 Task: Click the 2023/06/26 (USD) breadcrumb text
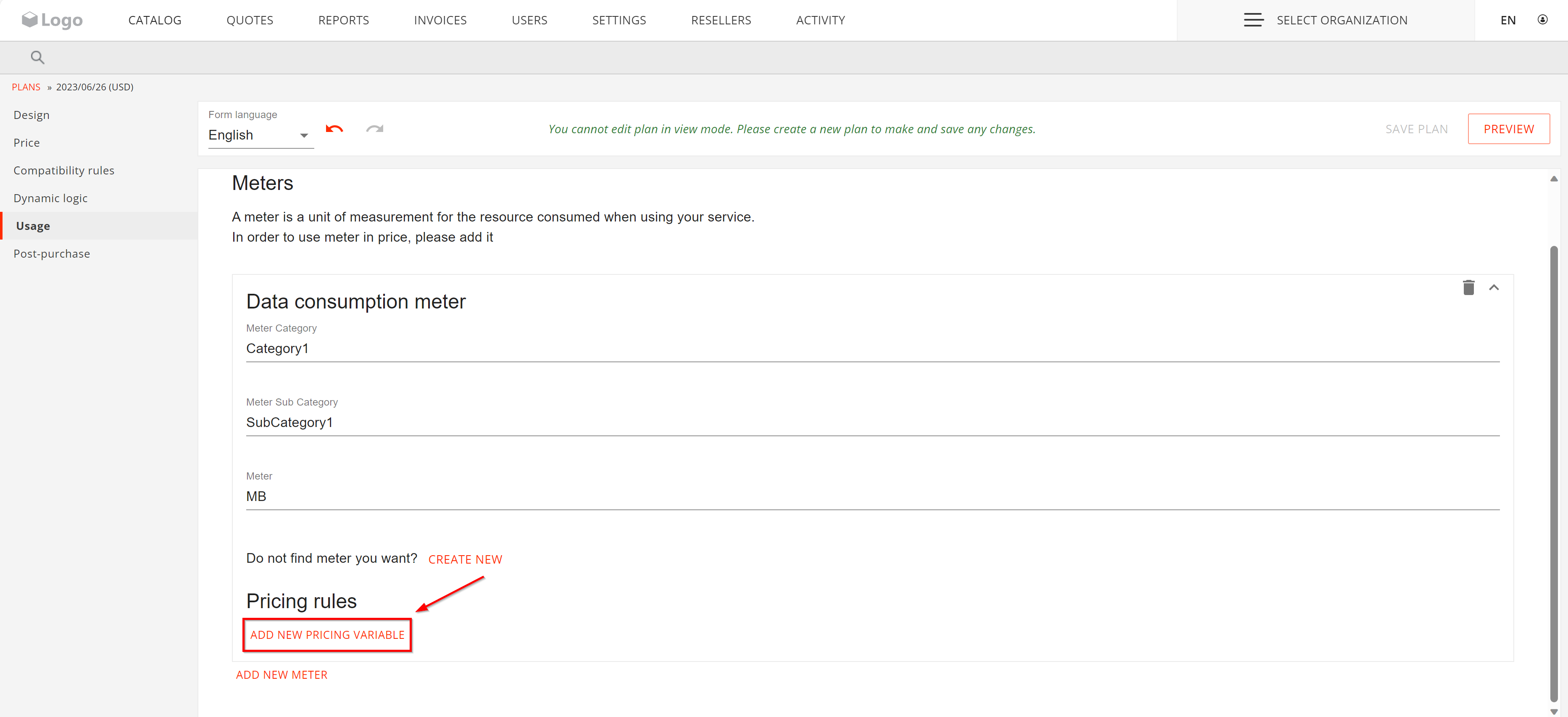click(x=95, y=87)
